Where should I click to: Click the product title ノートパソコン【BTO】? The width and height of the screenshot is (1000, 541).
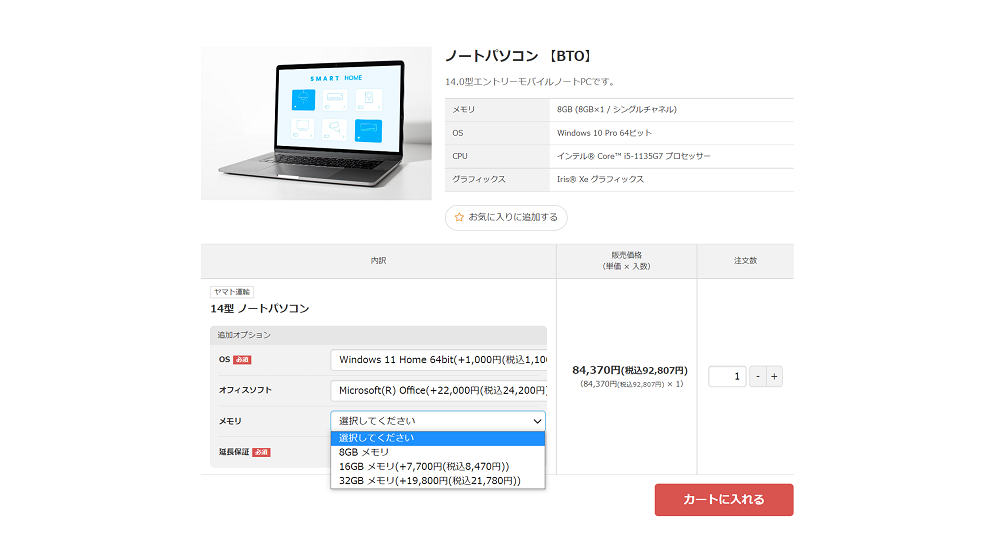[x=519, y=56]
